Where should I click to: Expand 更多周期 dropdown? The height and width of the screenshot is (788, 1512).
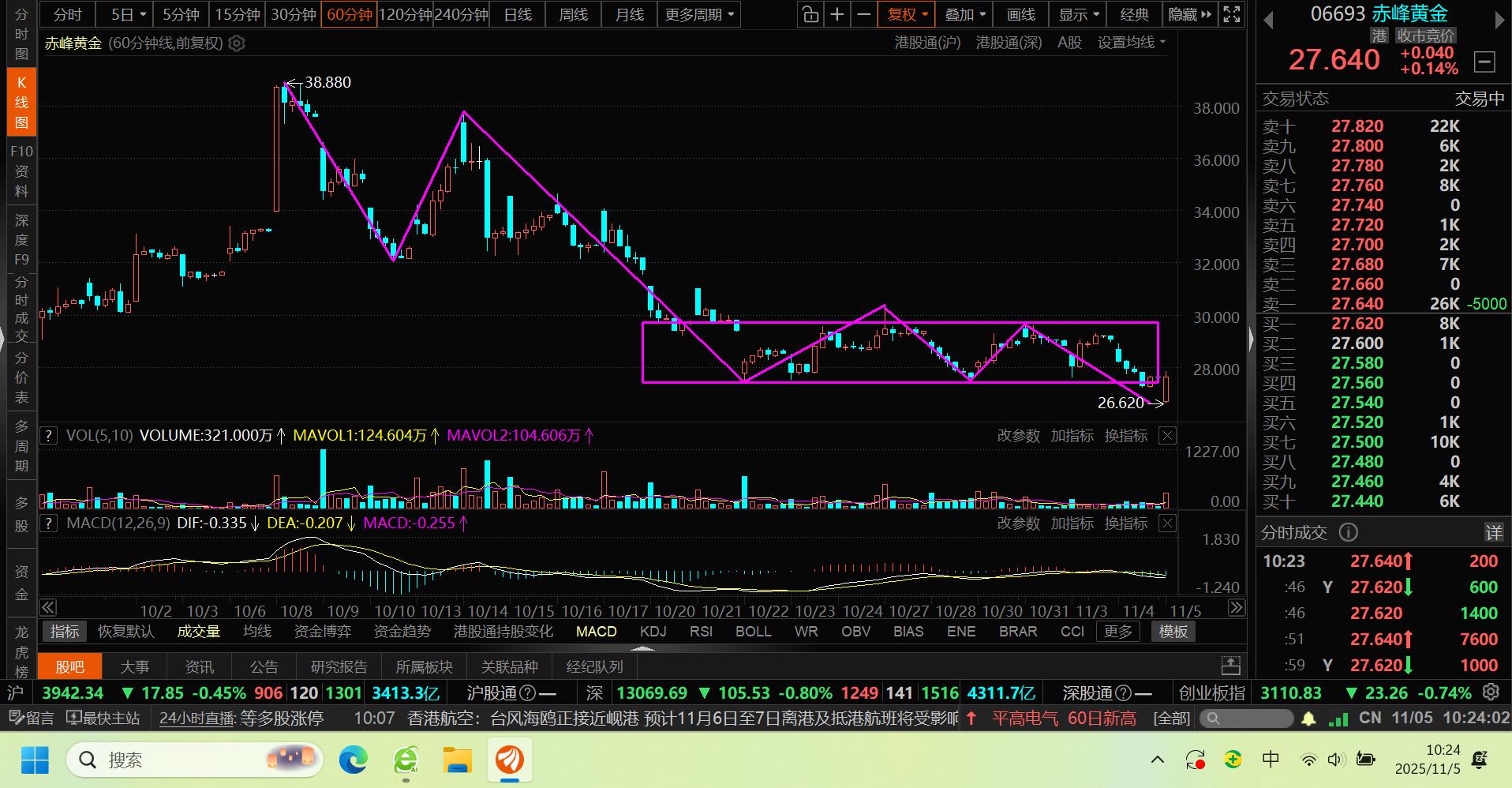(x=699, y=14)
